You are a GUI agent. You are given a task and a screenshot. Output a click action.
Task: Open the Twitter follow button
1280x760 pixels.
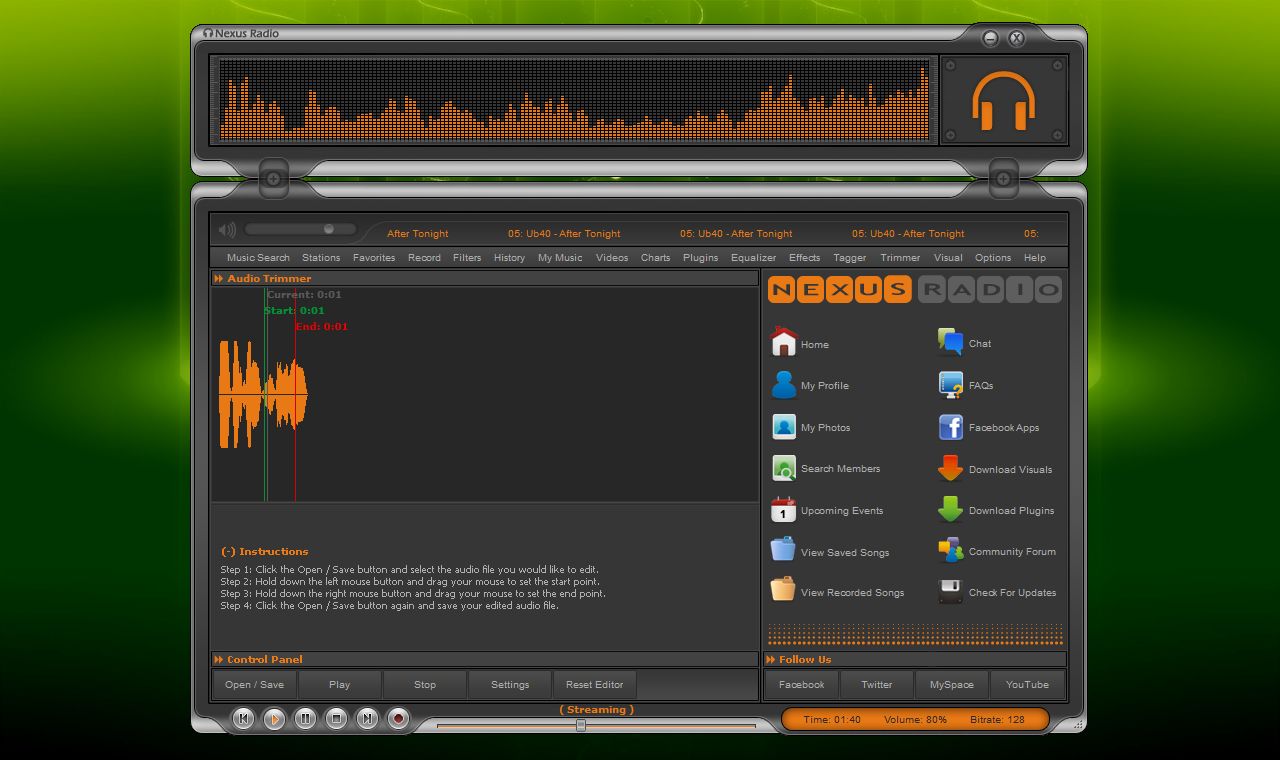[x=877, y=685]
